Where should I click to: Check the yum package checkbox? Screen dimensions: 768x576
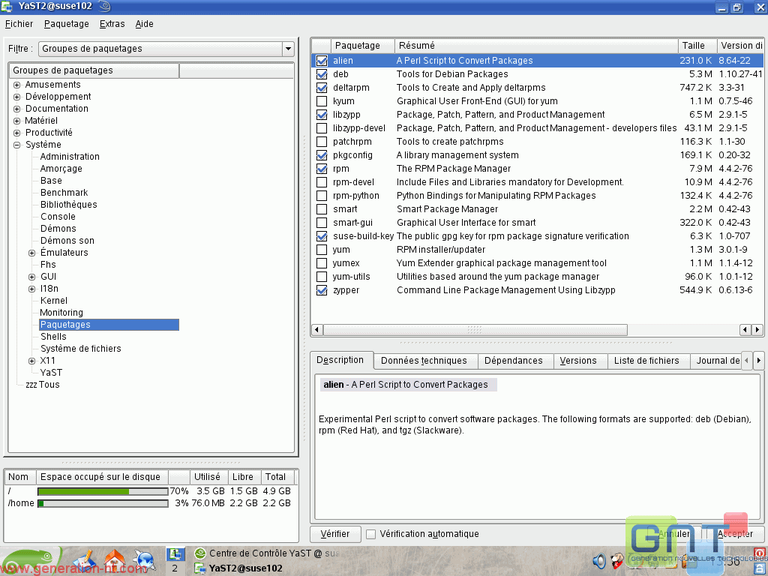tap(321, 250)
